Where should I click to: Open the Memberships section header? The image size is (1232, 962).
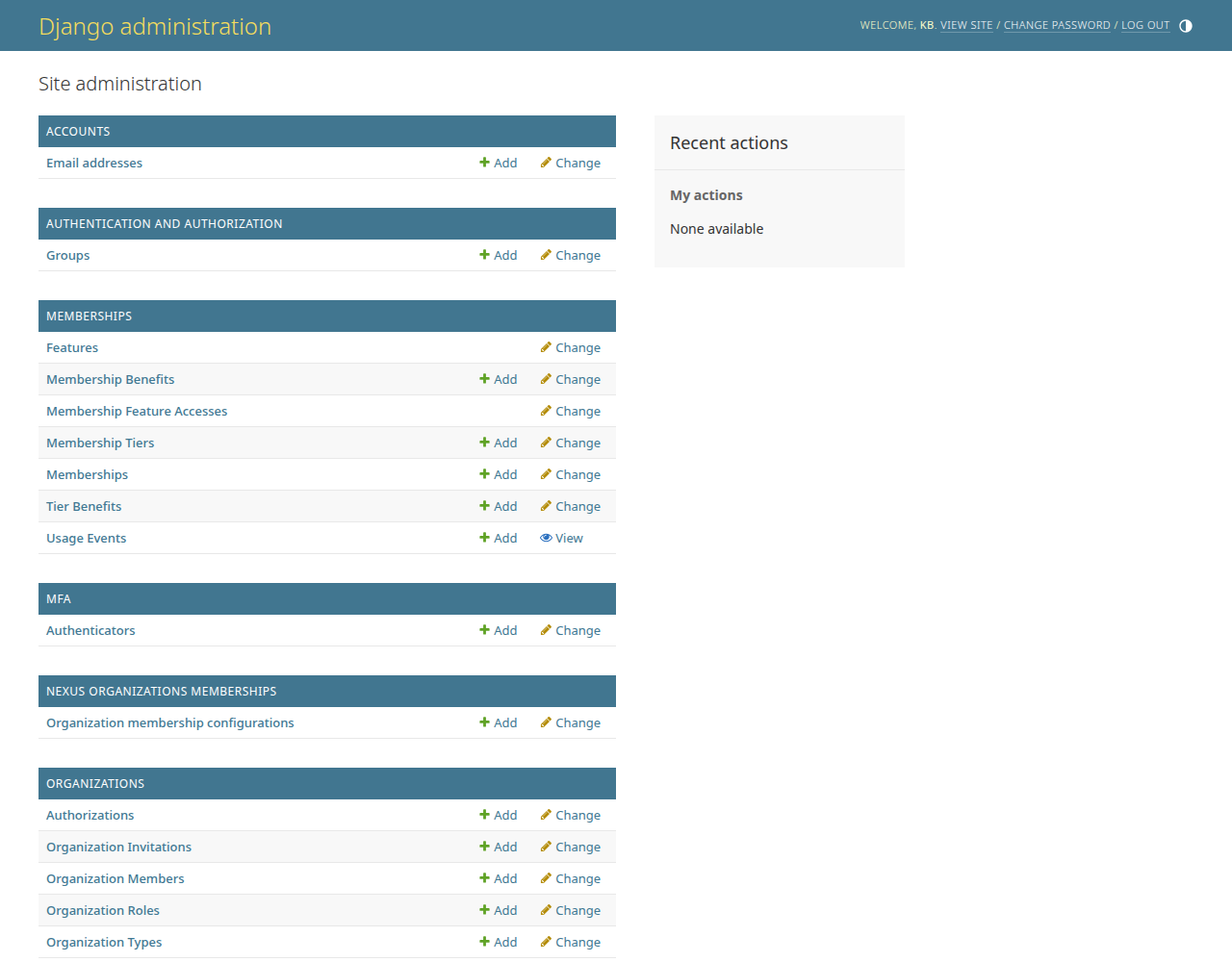coord(90,316)
